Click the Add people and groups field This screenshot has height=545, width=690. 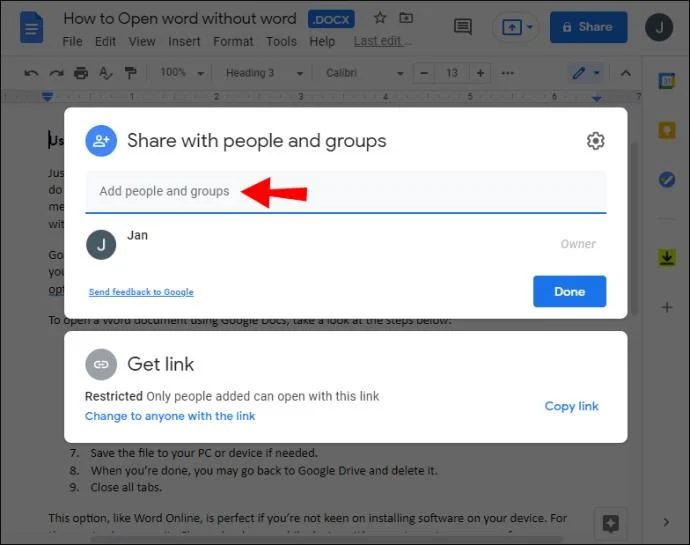tap(345, 192)
